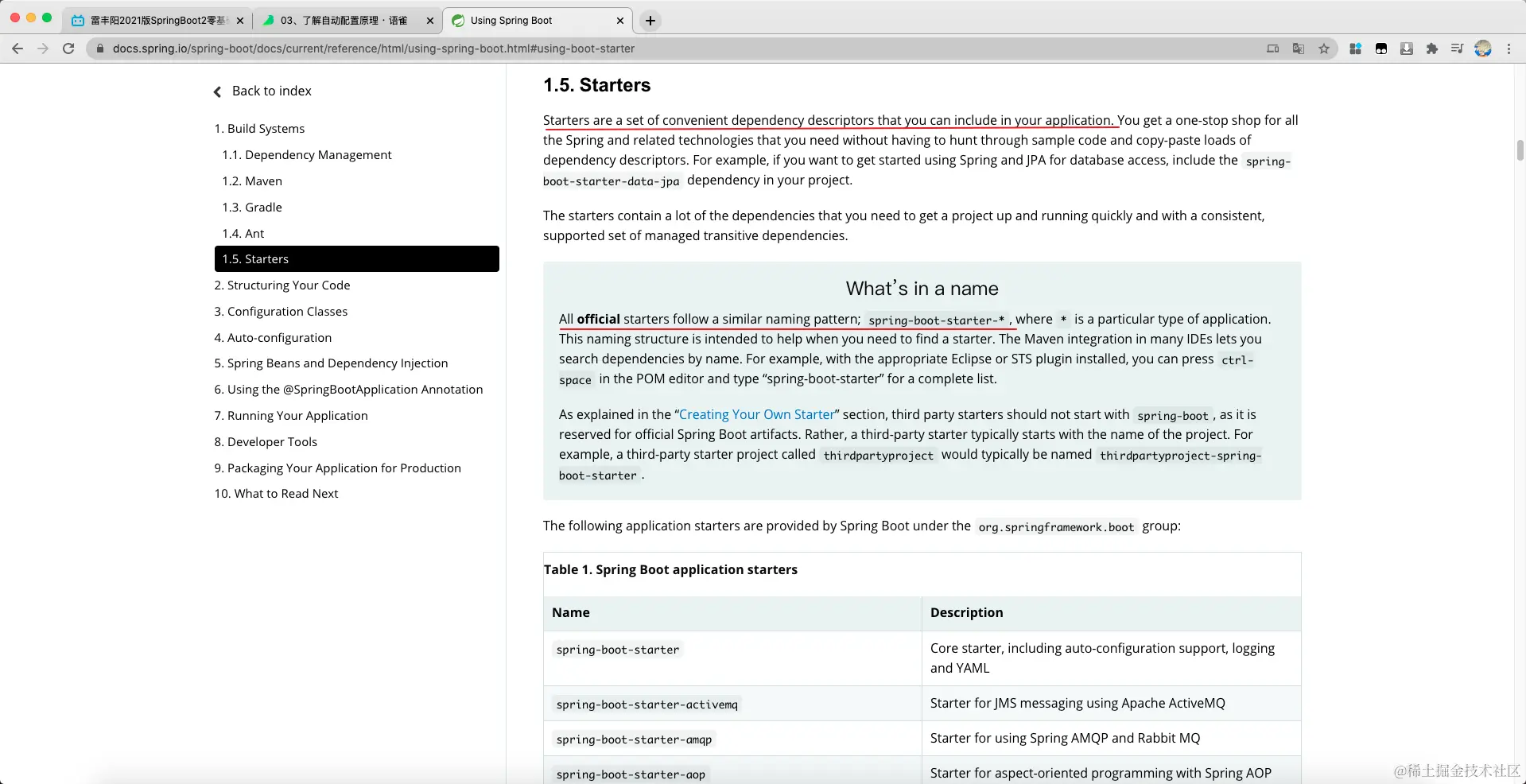Open the Tampermonkey extension
The height and width of the screenshot is (784, 1526).
pyautogui.click(x=1381, y=49)
